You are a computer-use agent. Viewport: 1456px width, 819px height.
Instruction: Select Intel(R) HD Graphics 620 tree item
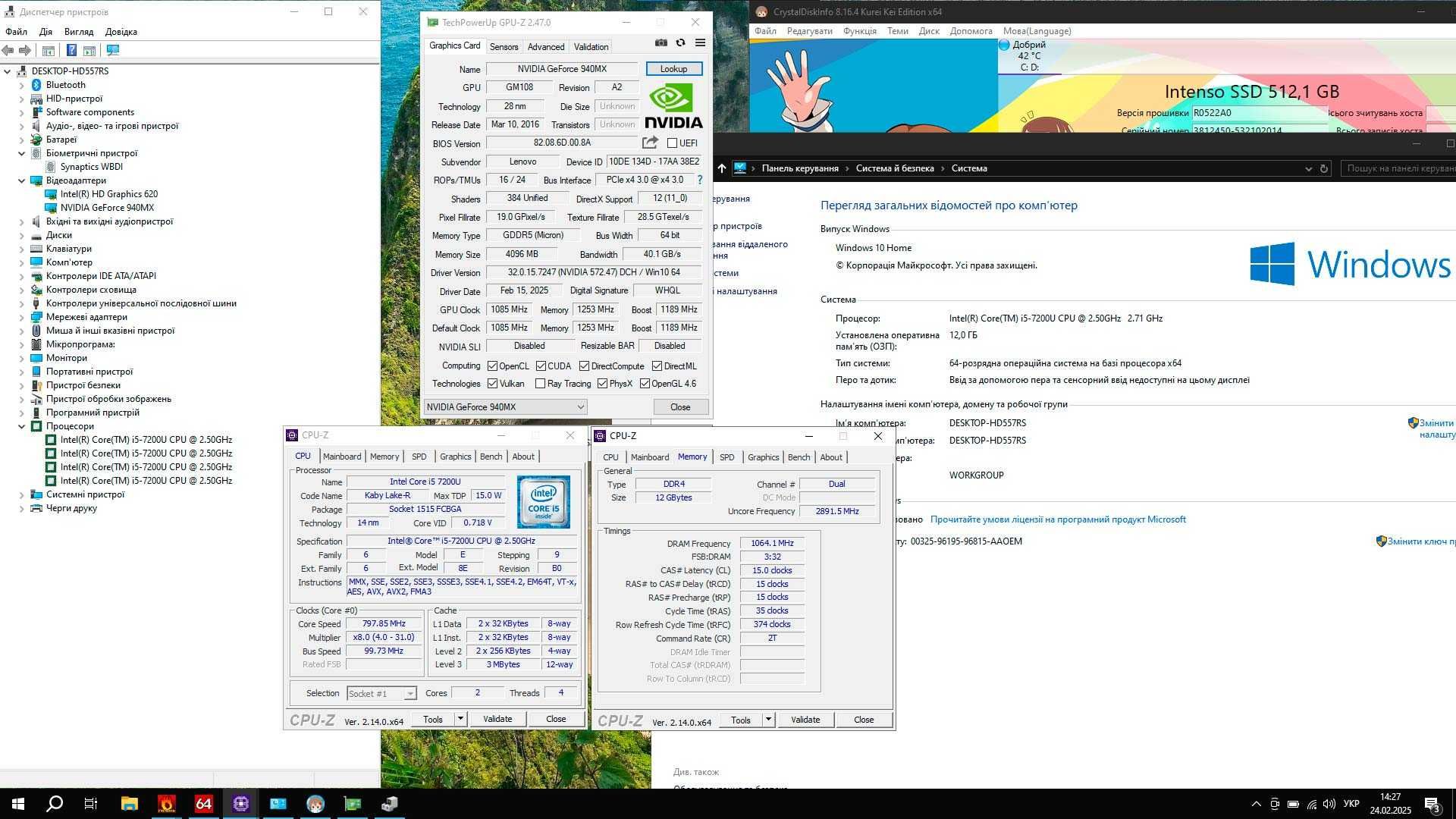point(109,194)
